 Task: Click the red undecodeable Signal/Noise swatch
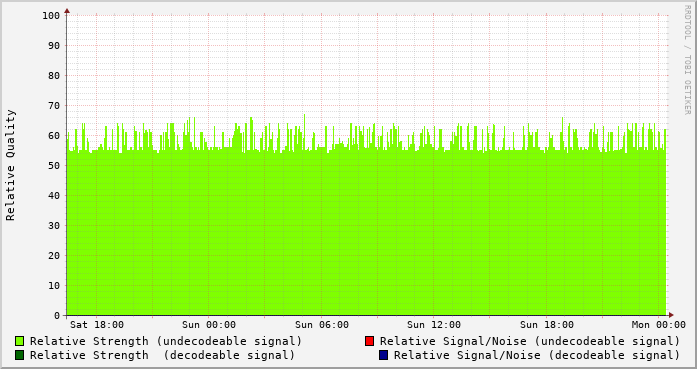pos(369,341)
